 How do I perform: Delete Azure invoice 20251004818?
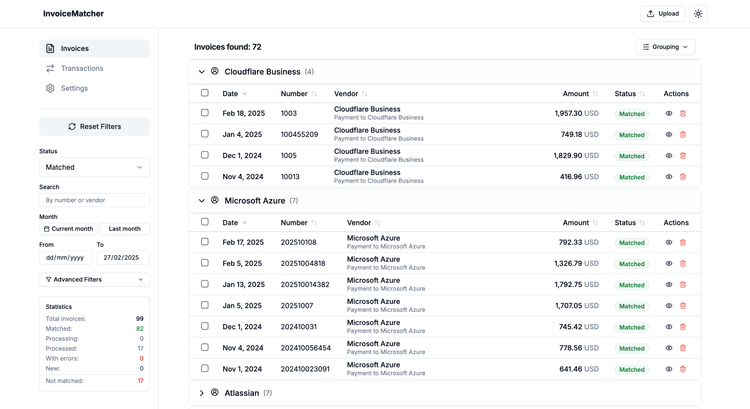tap(683, 264)
